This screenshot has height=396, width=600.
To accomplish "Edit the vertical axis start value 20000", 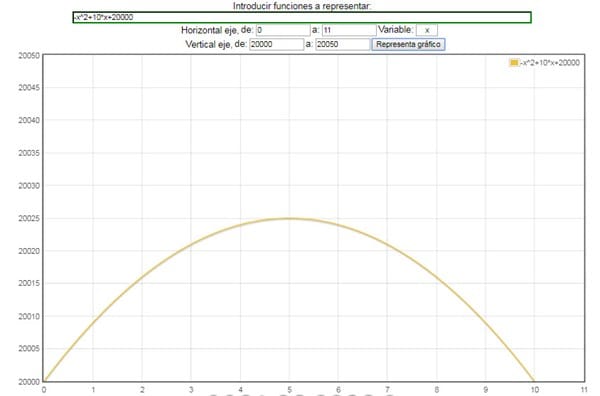I will [x=277, y=44].
